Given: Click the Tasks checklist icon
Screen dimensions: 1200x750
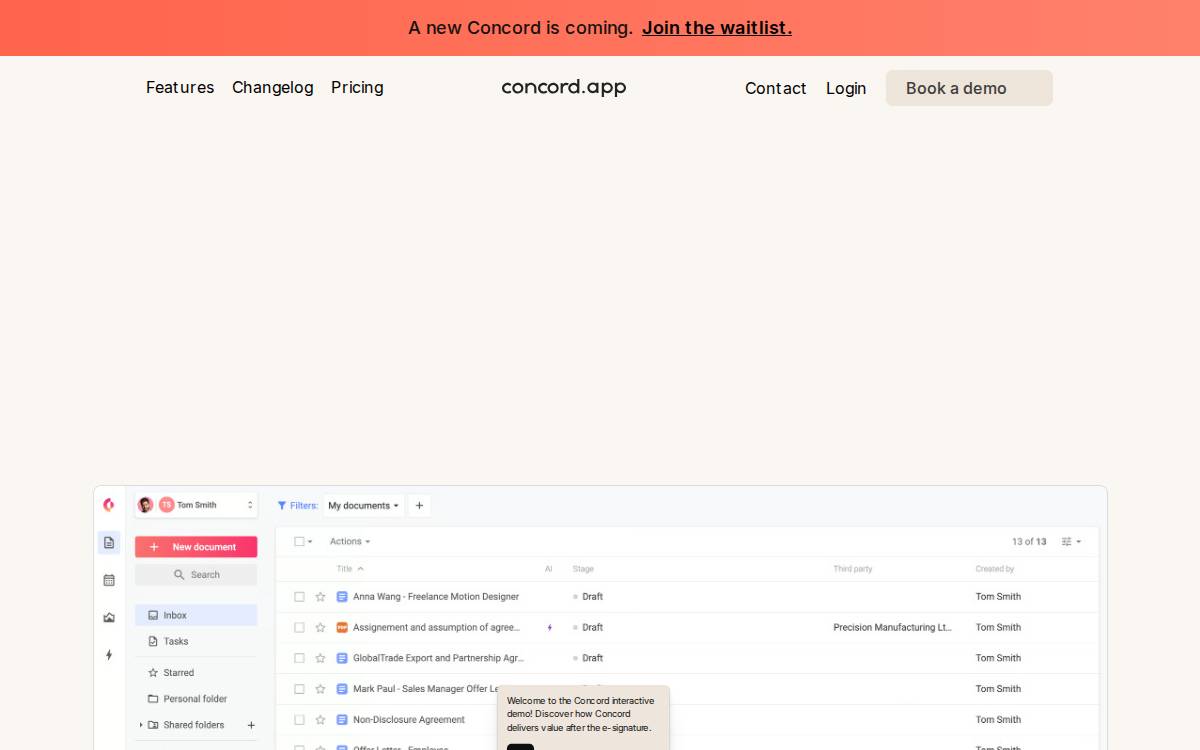Looking at the screenshot, I should point(153,642).
